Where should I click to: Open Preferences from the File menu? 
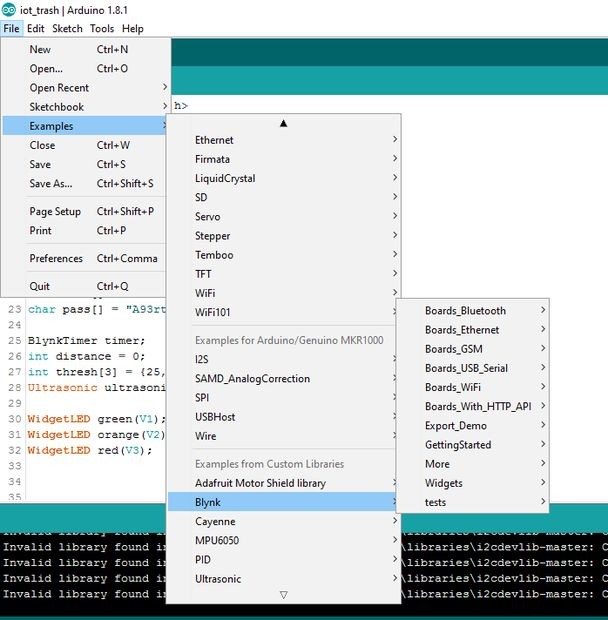85,258
